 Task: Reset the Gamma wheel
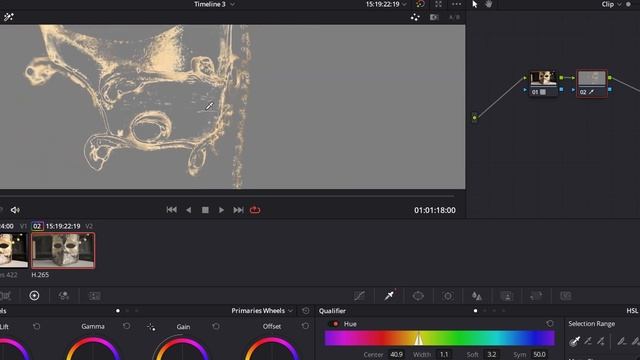pyautogui.click(x=127, y=326)
